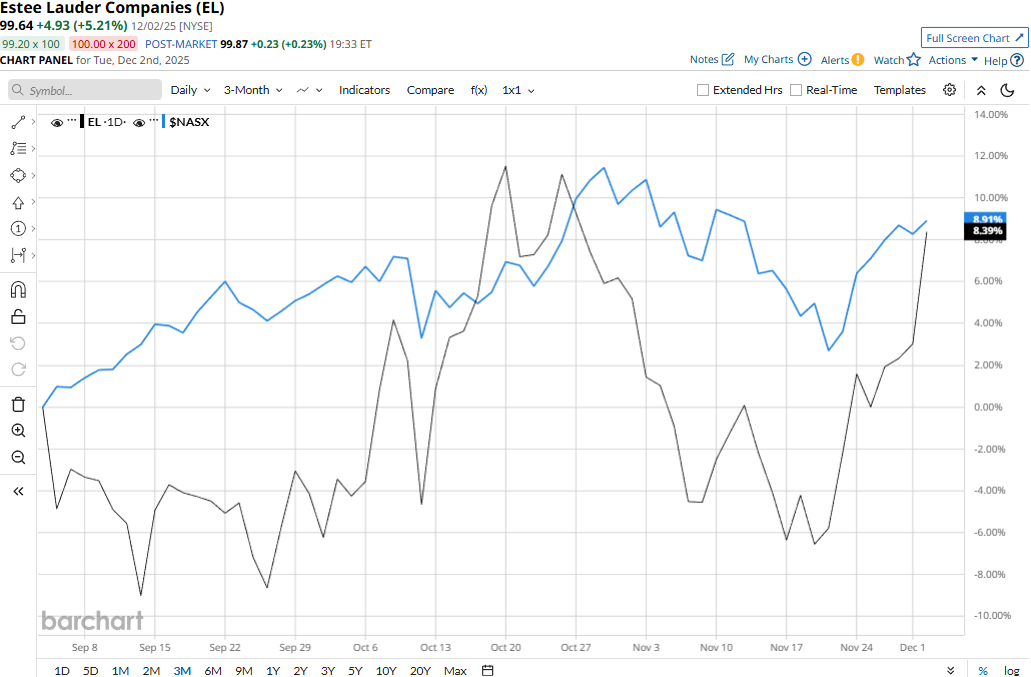This screenshot has height=677, width=1031.
Task: Open the Daily interval dropdown
Action: click(191, 90)
